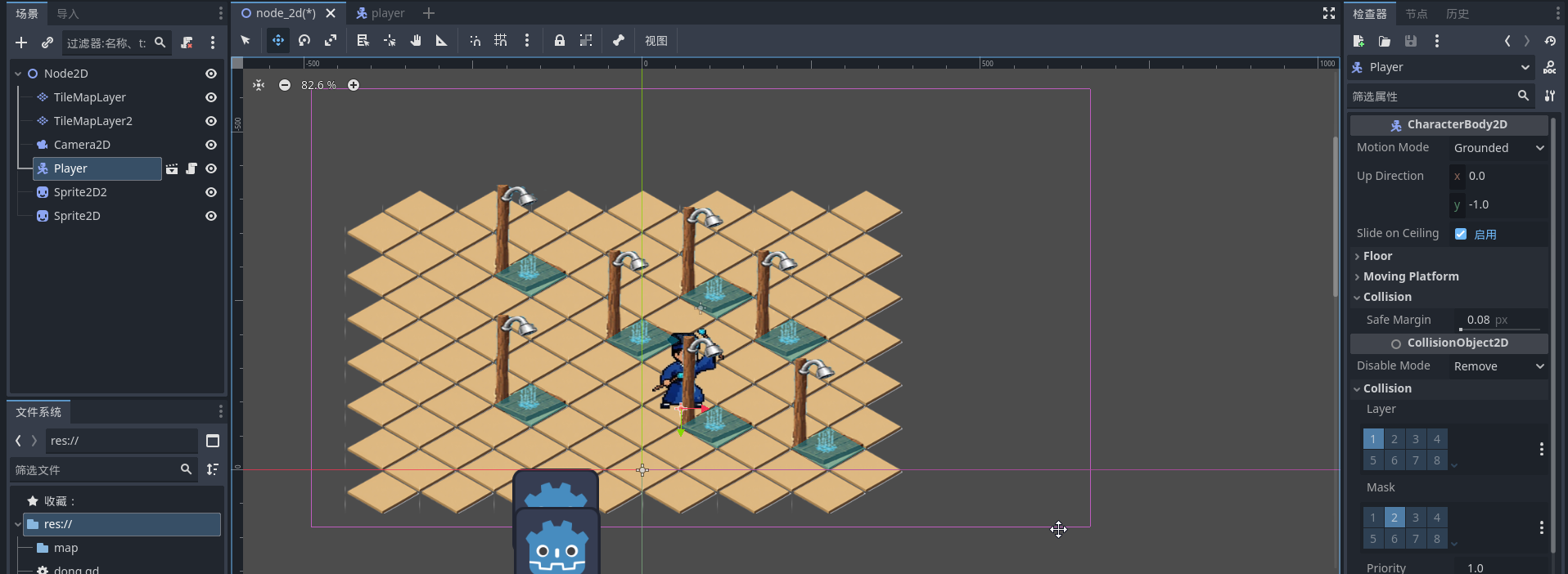
Task: Open skeleton bone options
Action: click(x=619, y=40)
